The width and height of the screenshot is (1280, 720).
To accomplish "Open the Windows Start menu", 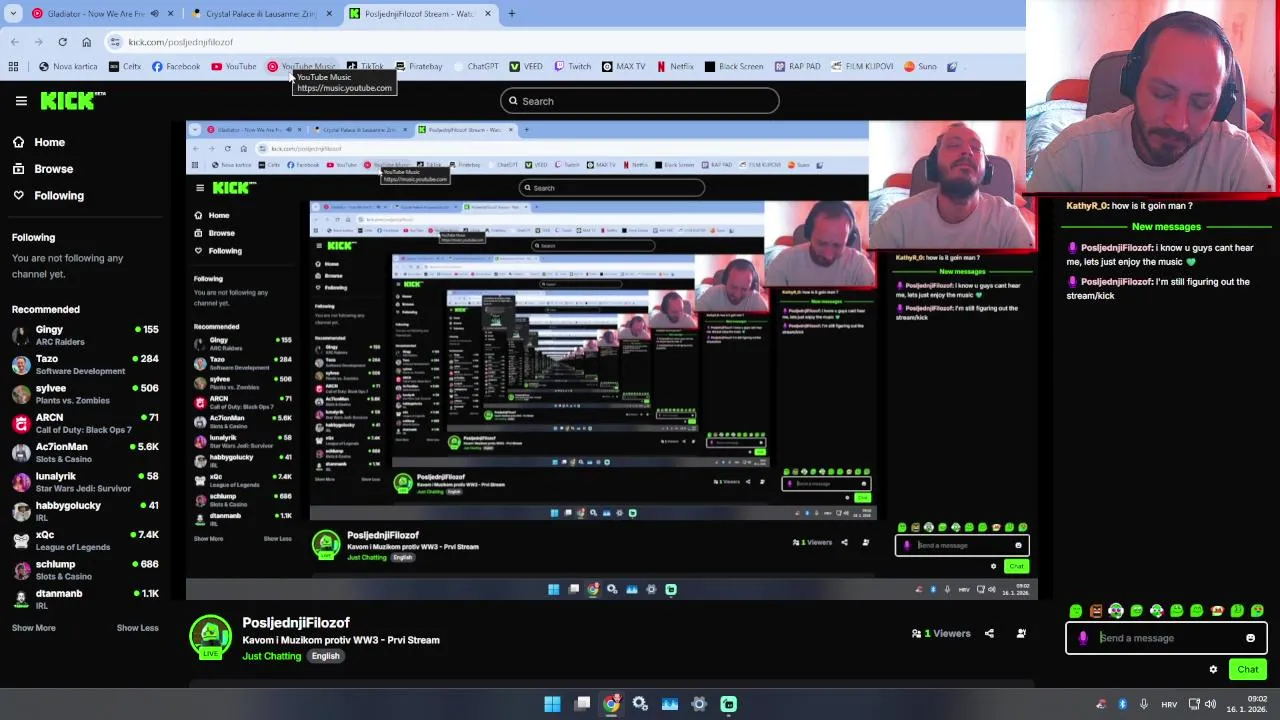I will pos(552,704).
